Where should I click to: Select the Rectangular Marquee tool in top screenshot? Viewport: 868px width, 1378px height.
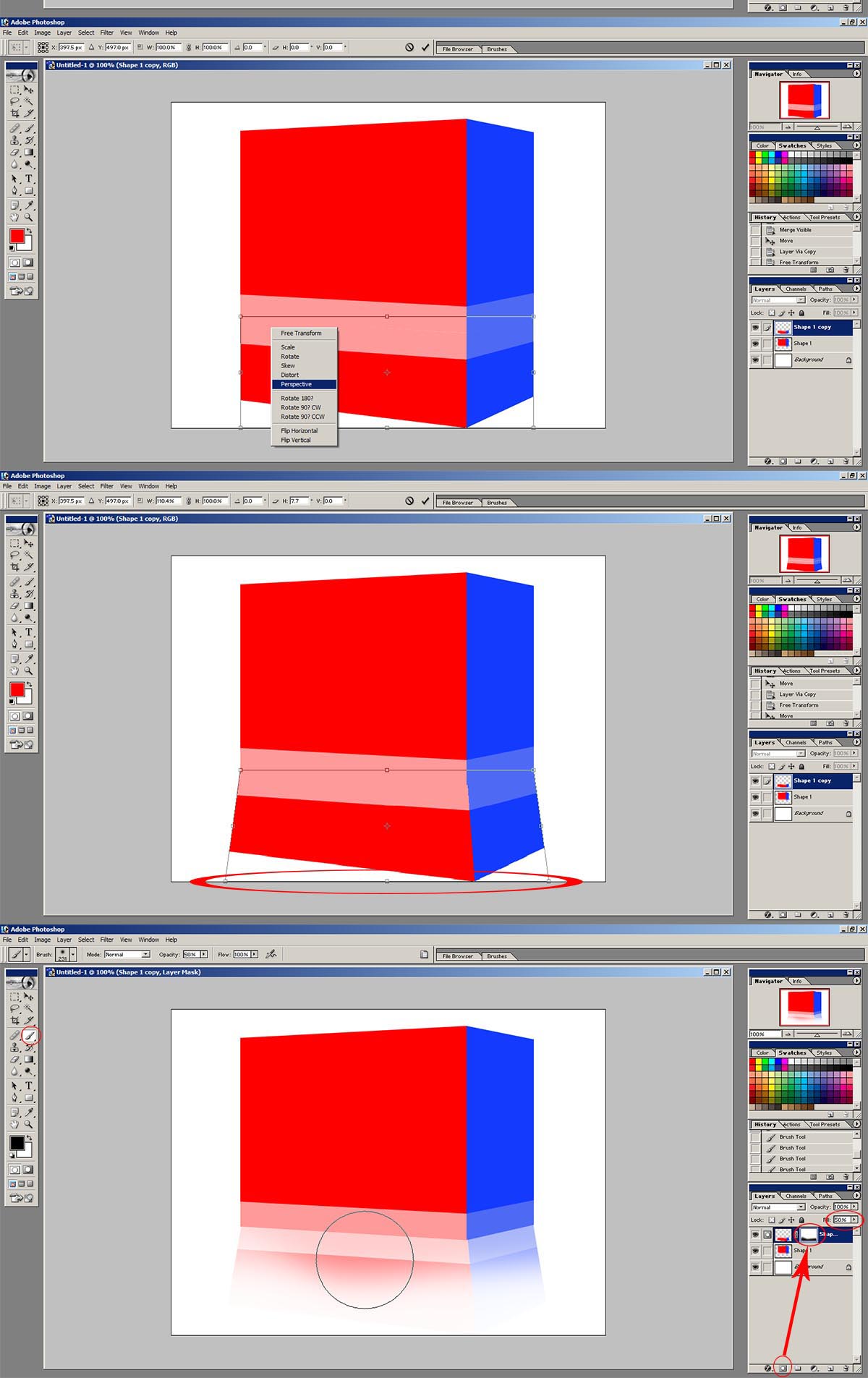click(x=14, y=90)
